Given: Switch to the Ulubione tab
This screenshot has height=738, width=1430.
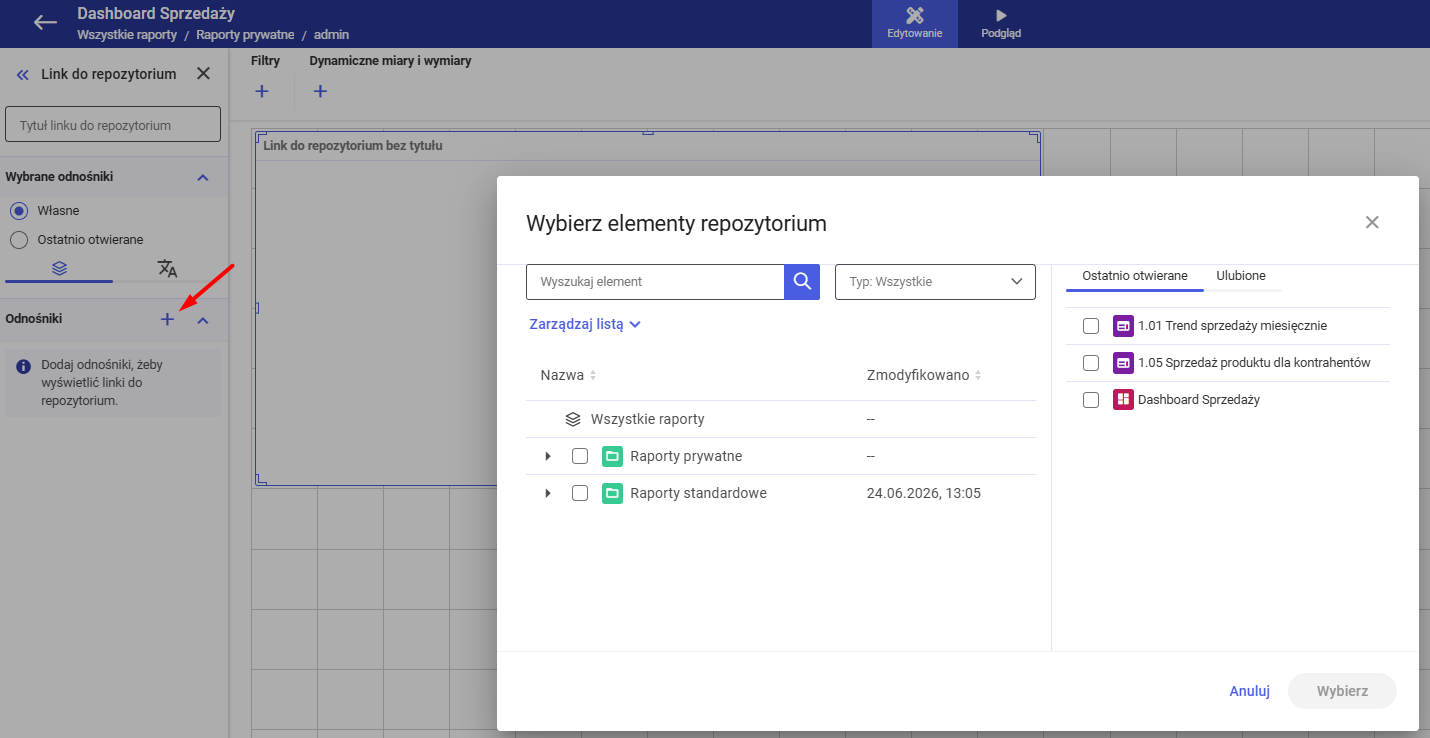Looking at the screenshot, I should point(1241,276).
